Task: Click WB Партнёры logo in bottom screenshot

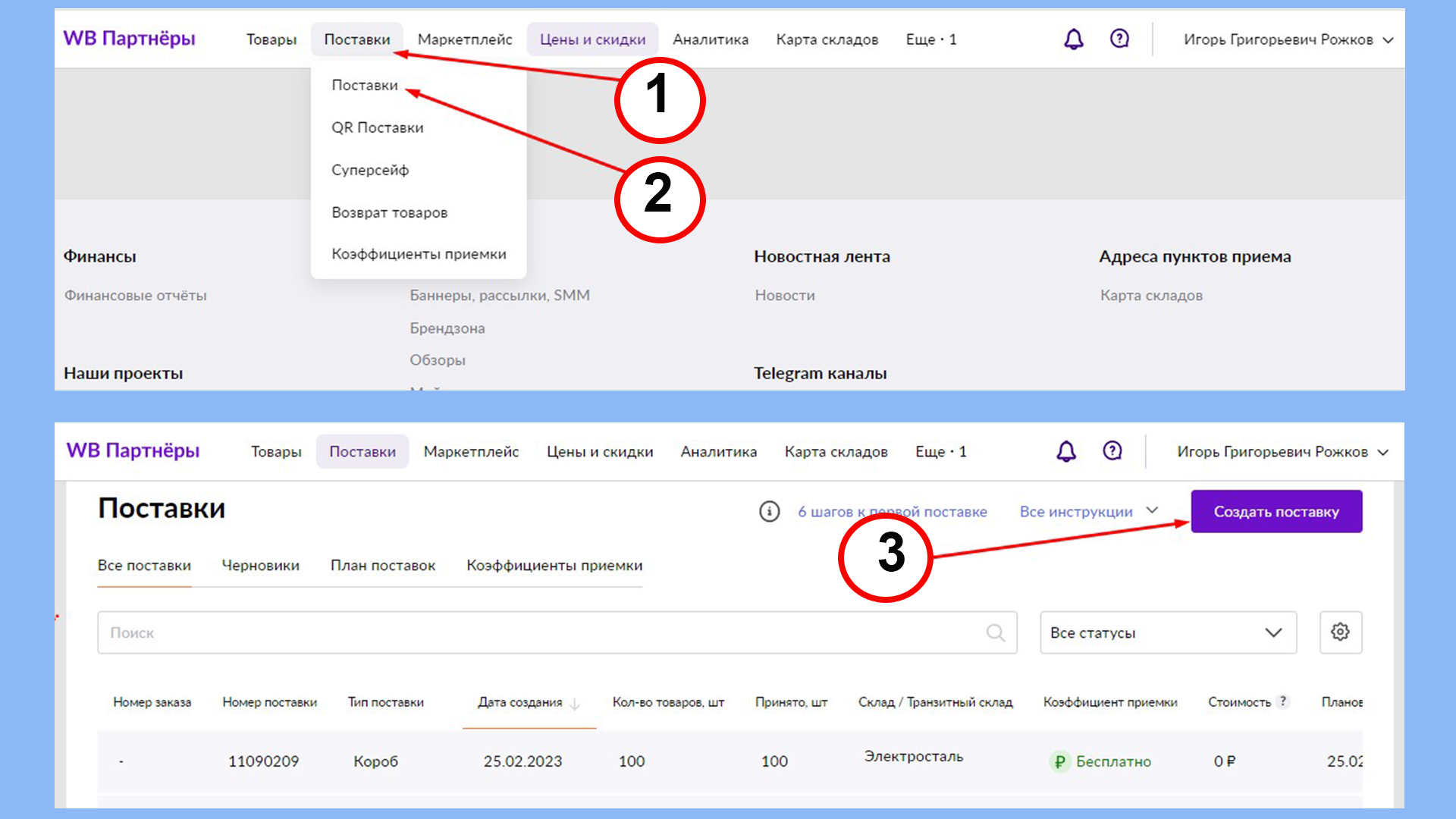Action: pyautogui.click(x=133, y=450)
